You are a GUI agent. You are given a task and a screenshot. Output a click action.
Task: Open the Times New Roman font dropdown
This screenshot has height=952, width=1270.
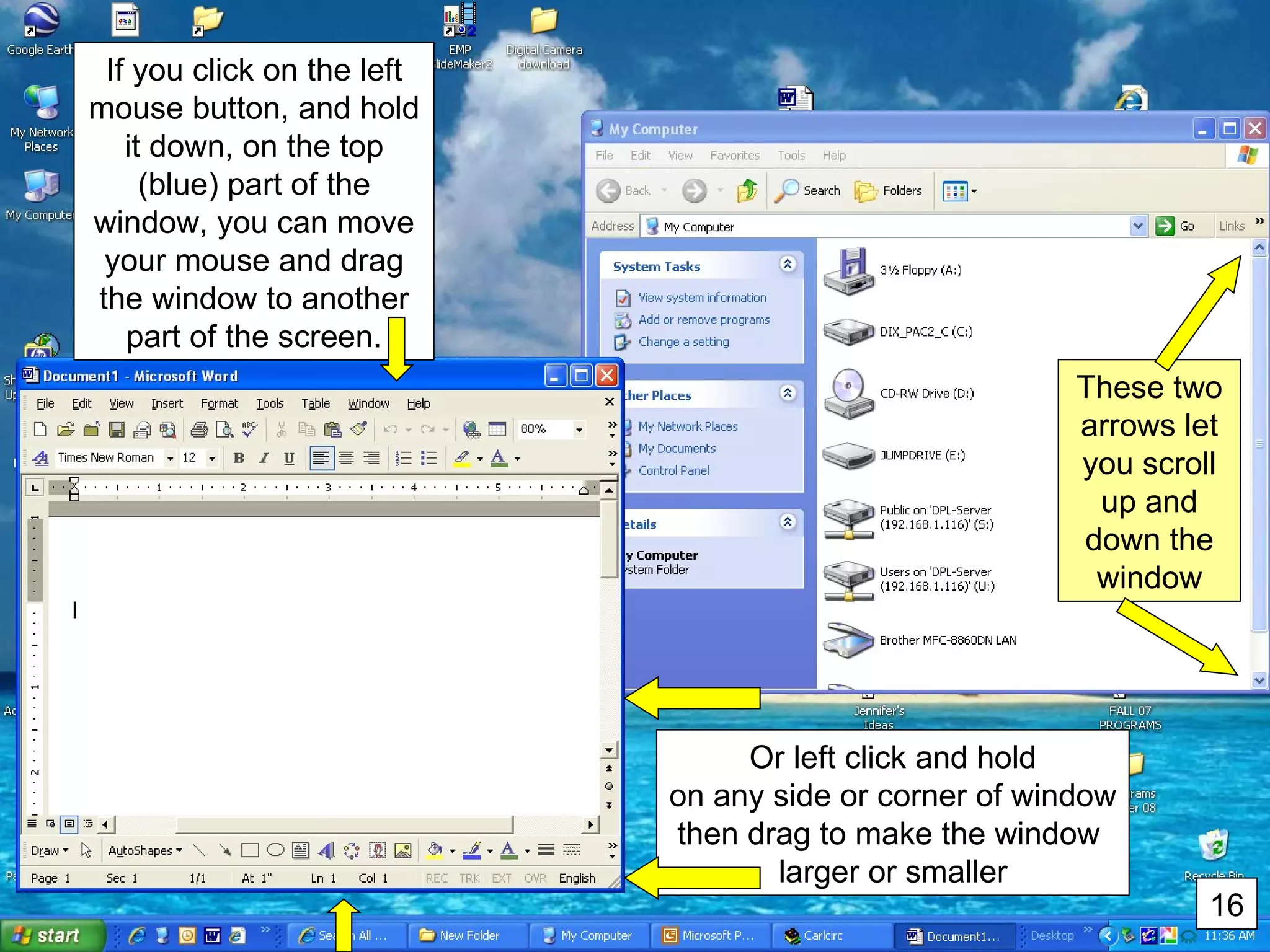pyautogui.click(x=170, y=458)
